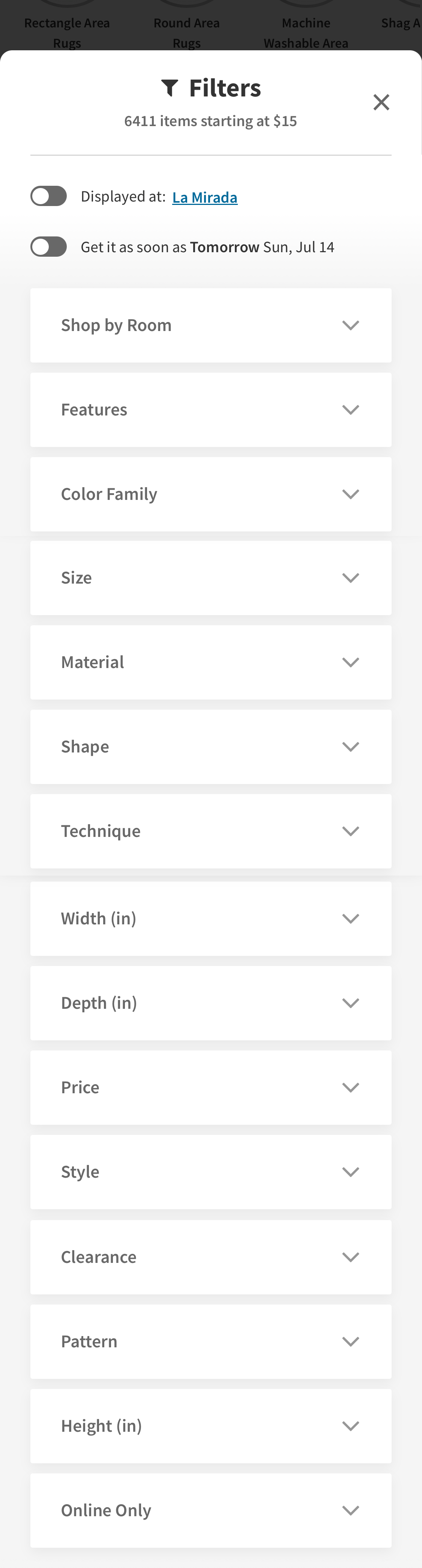Image resolution: width=422 pixels, height=1568 pixels.
Task: Toggle Get it as soon as Tomorrow
Action: pos(49,247)
